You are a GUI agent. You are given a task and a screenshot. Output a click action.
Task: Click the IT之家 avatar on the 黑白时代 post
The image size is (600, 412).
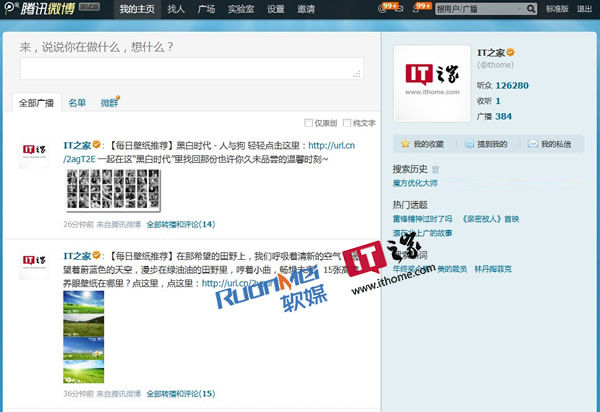34,153
